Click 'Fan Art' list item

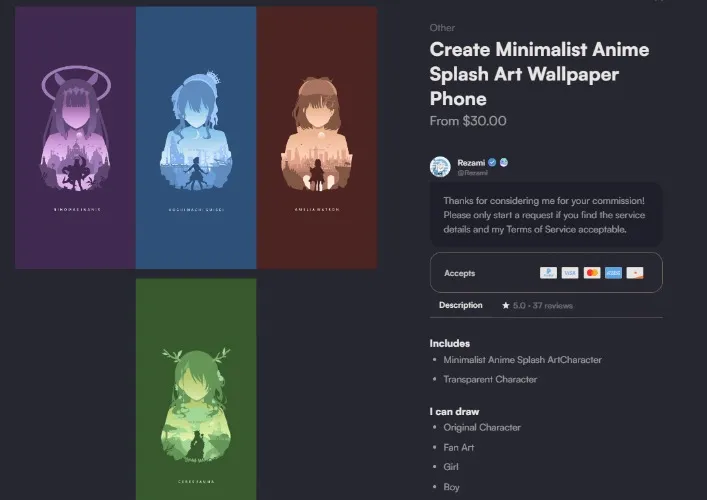(458, 447)
